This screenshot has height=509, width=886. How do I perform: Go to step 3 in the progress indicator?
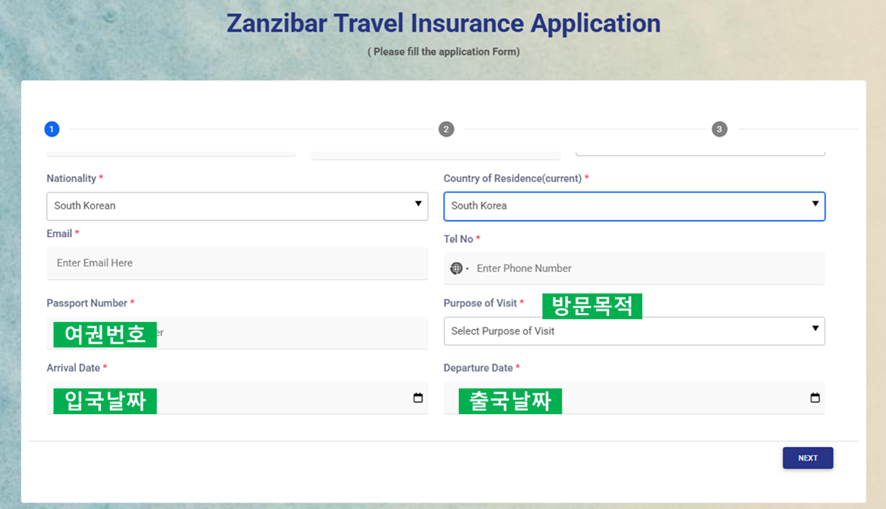(x=719, y=129)
